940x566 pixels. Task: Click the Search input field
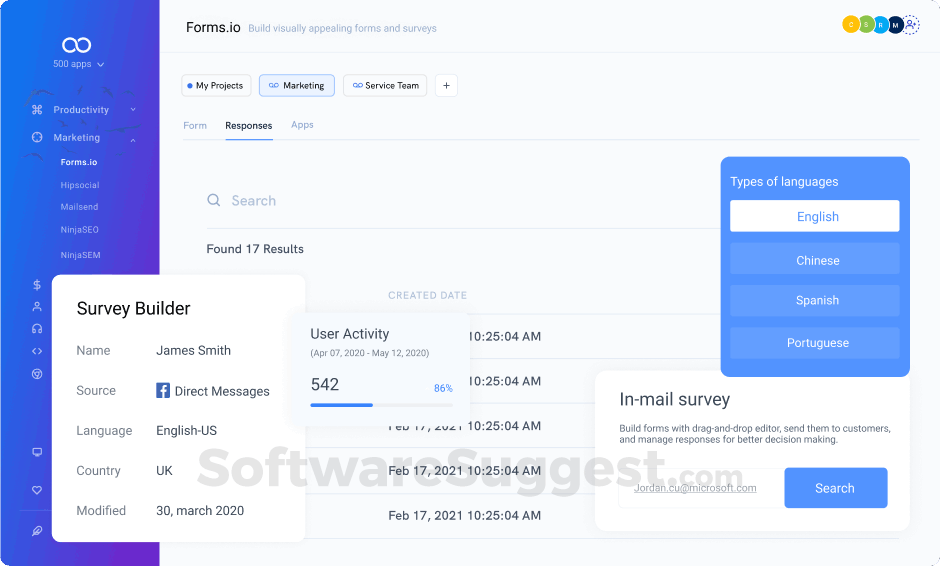coord(463,200)
